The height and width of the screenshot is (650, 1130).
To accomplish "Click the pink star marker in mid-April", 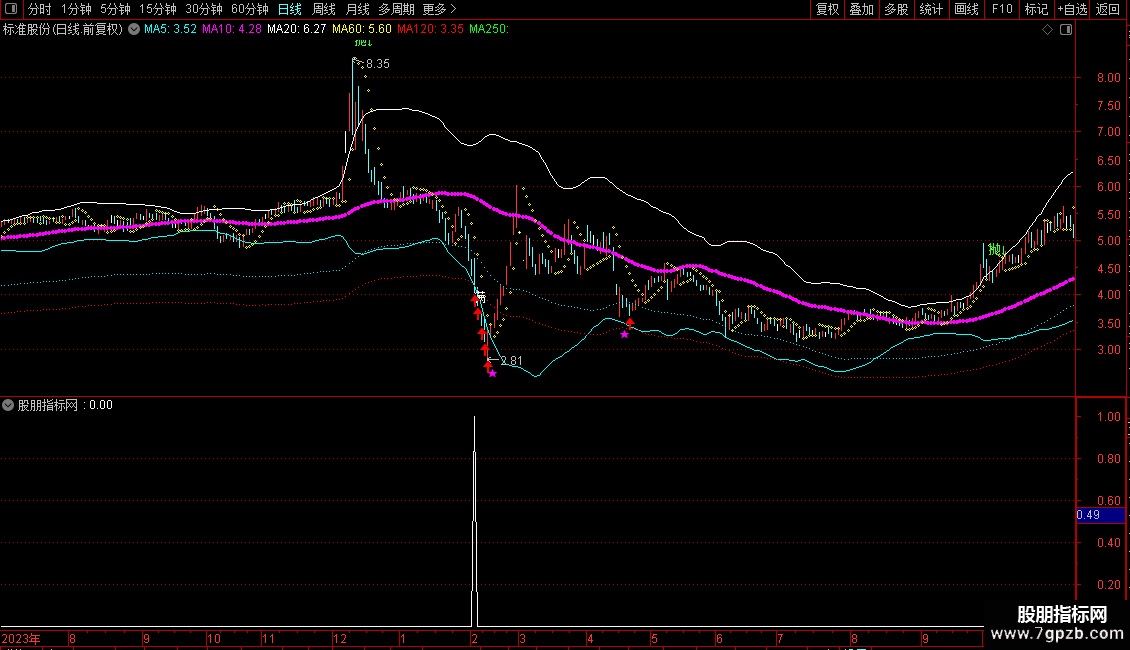I will (x=625, y=334).
